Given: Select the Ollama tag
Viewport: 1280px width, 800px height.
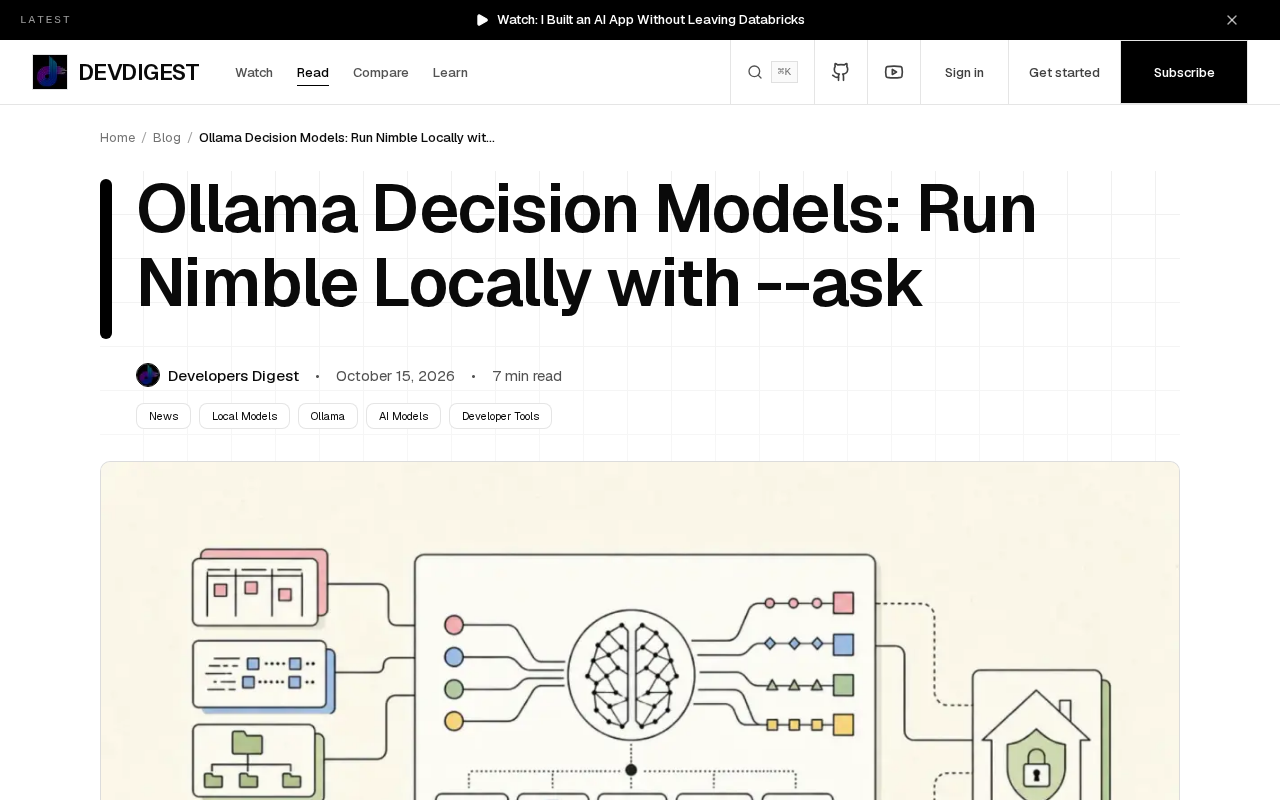Looking at the screenshot, I should (328, 416).
